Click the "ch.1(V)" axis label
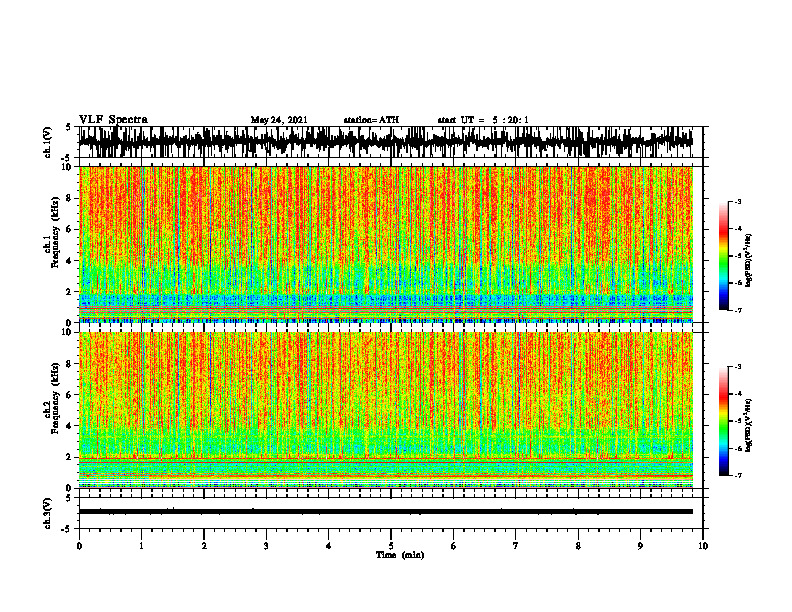 [x=48, y=142]
